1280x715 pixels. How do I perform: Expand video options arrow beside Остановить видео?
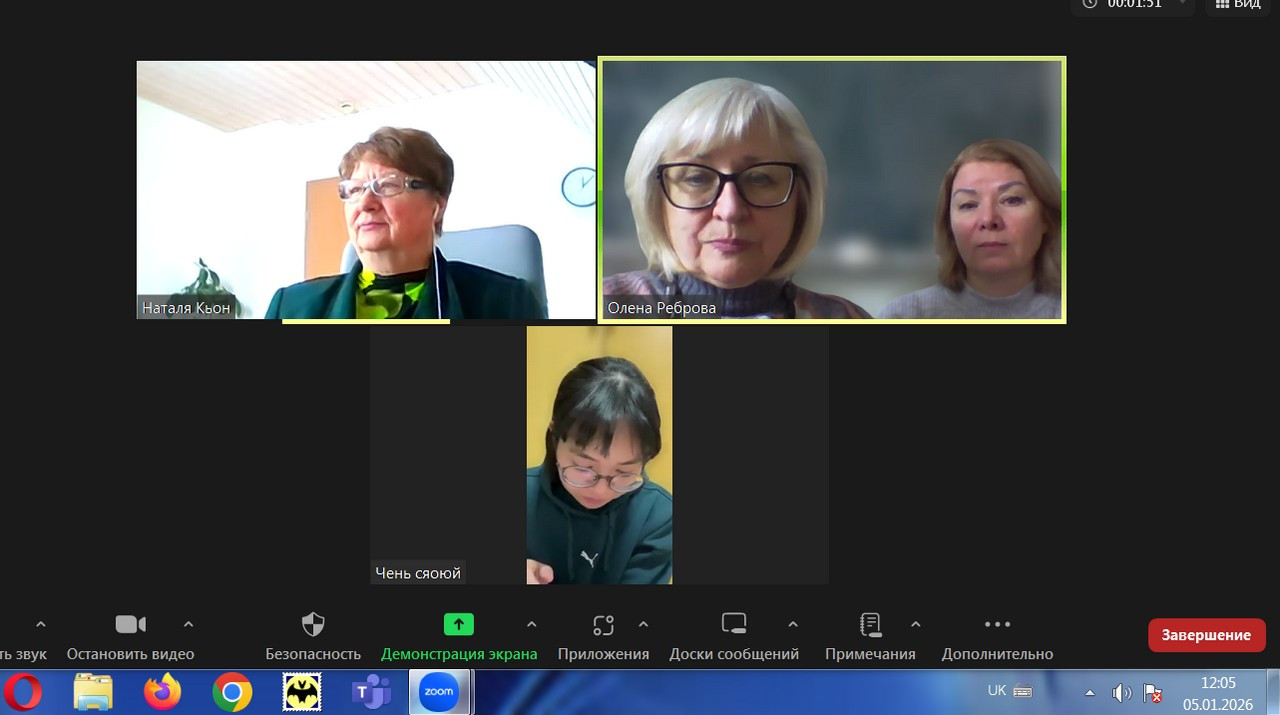(x=188, y=625)
